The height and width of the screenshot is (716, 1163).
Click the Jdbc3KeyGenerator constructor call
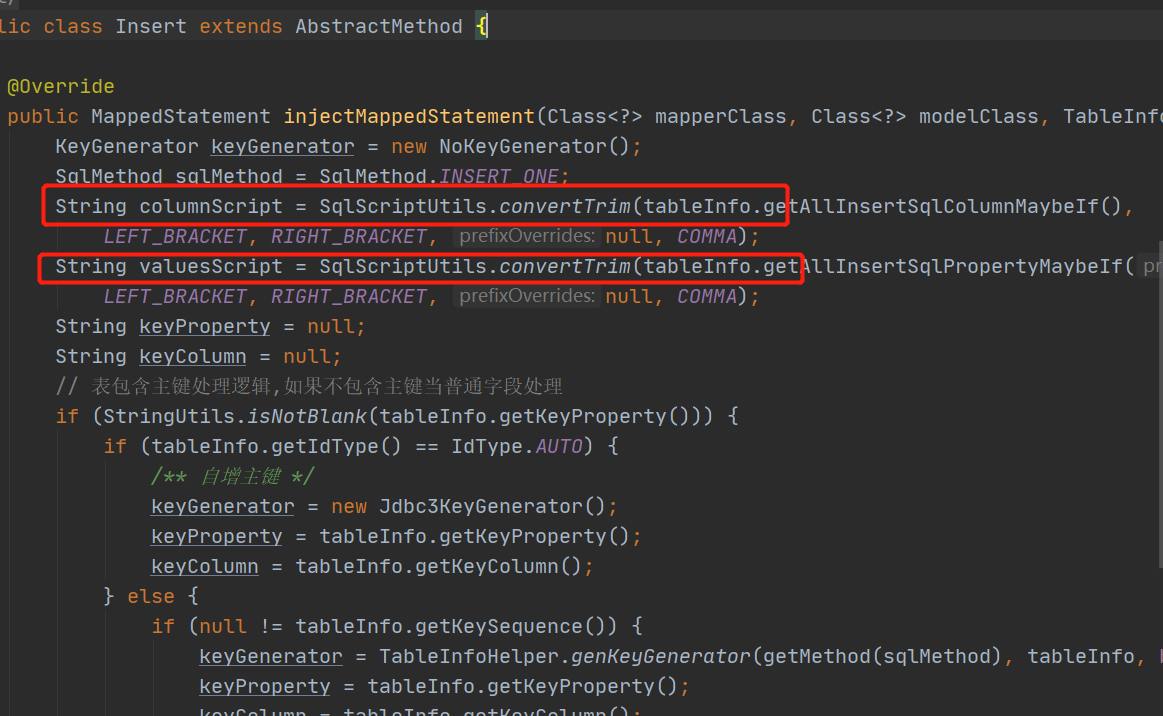point(481,506)
